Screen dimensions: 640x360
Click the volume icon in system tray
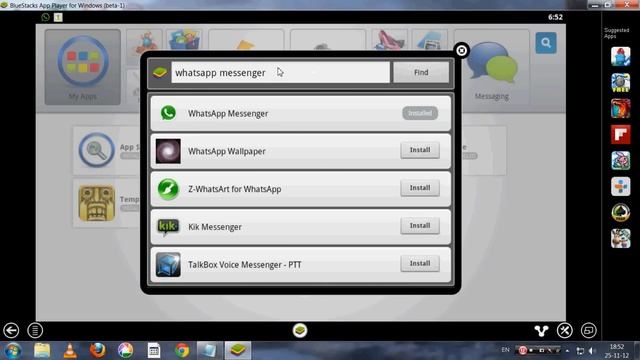[592, 351]
